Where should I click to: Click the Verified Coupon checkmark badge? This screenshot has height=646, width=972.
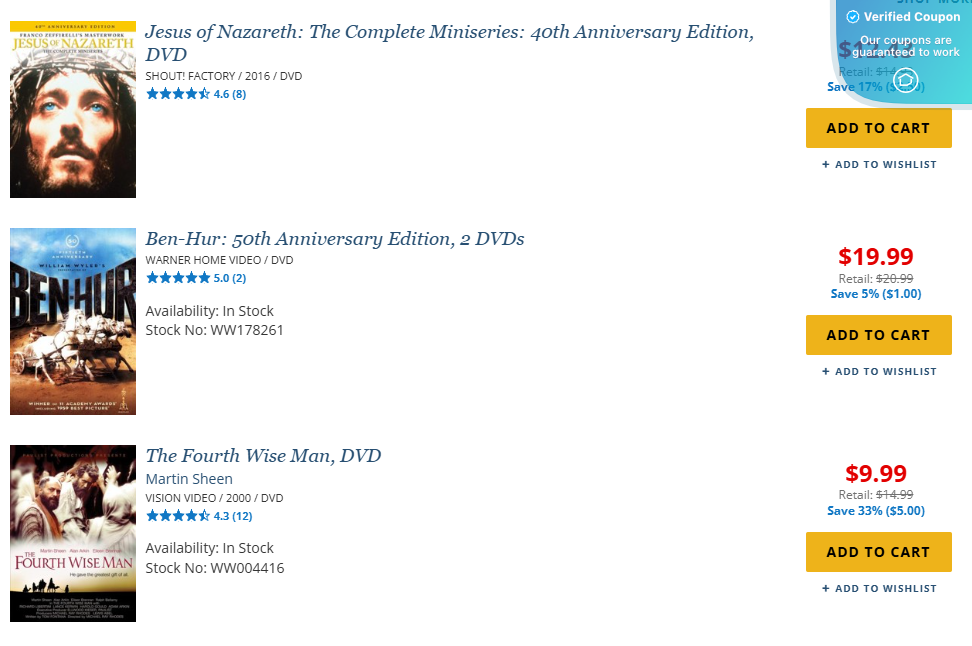click(853, 17)
